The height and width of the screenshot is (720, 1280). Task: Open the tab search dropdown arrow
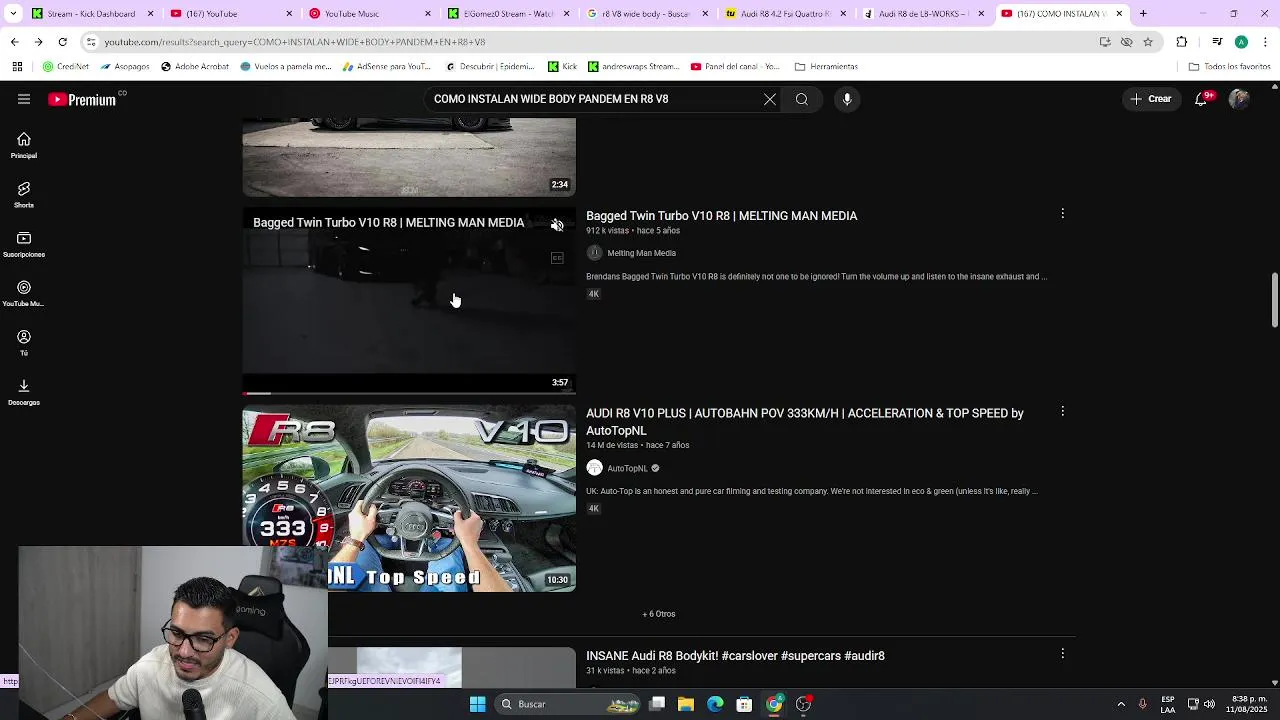click(14, 13)
